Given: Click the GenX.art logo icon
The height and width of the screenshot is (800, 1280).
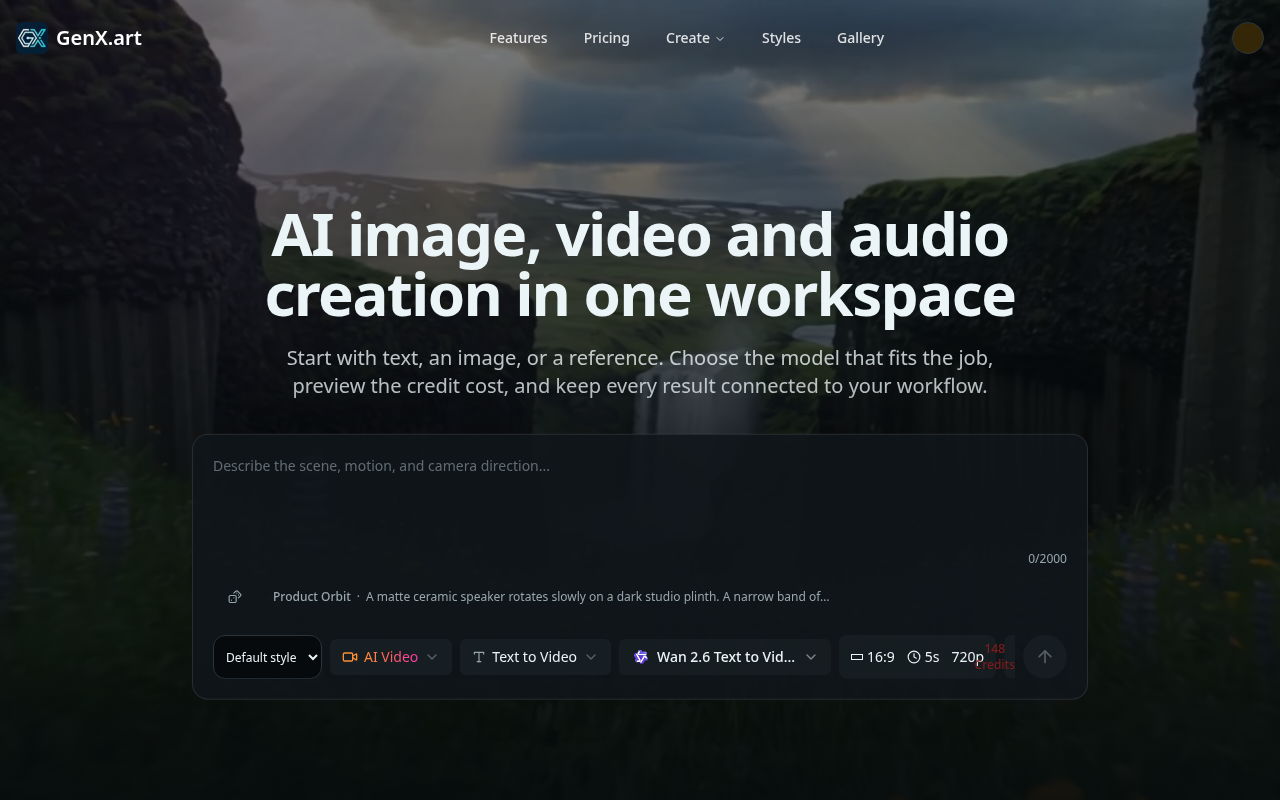Looking at the screenshot, I should tap(32, 38).
